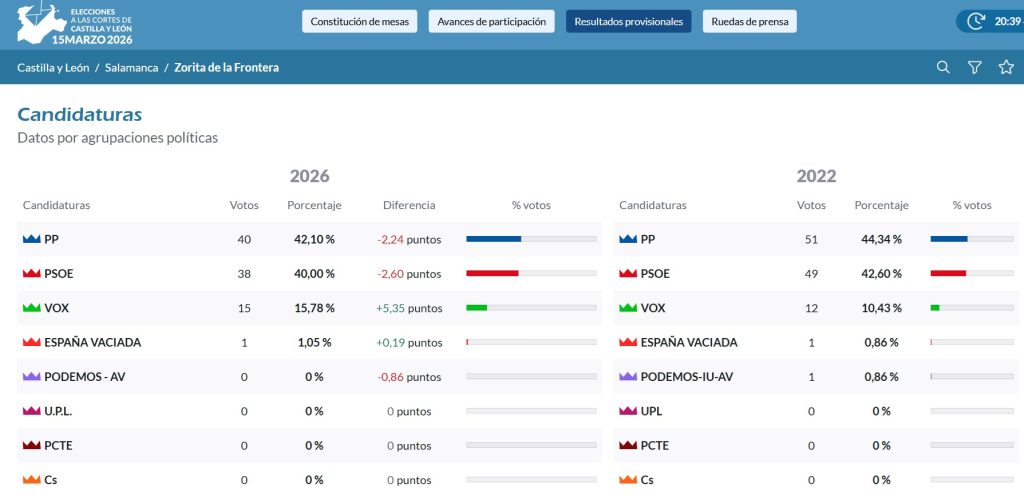1024x499 pixels.
Task: Click the PP blue vote percentage bar 2026
Action: (x=531, y=239)
